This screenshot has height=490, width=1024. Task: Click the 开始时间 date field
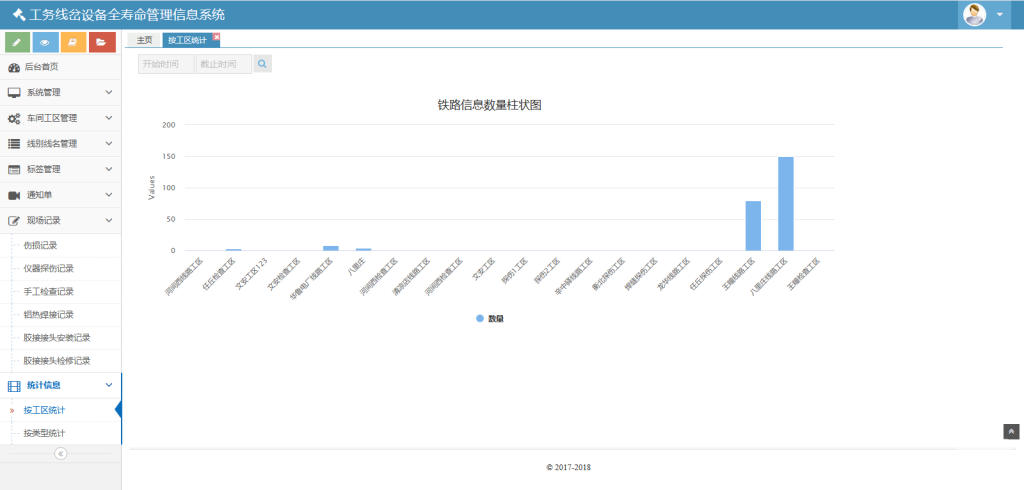(166, 64)
